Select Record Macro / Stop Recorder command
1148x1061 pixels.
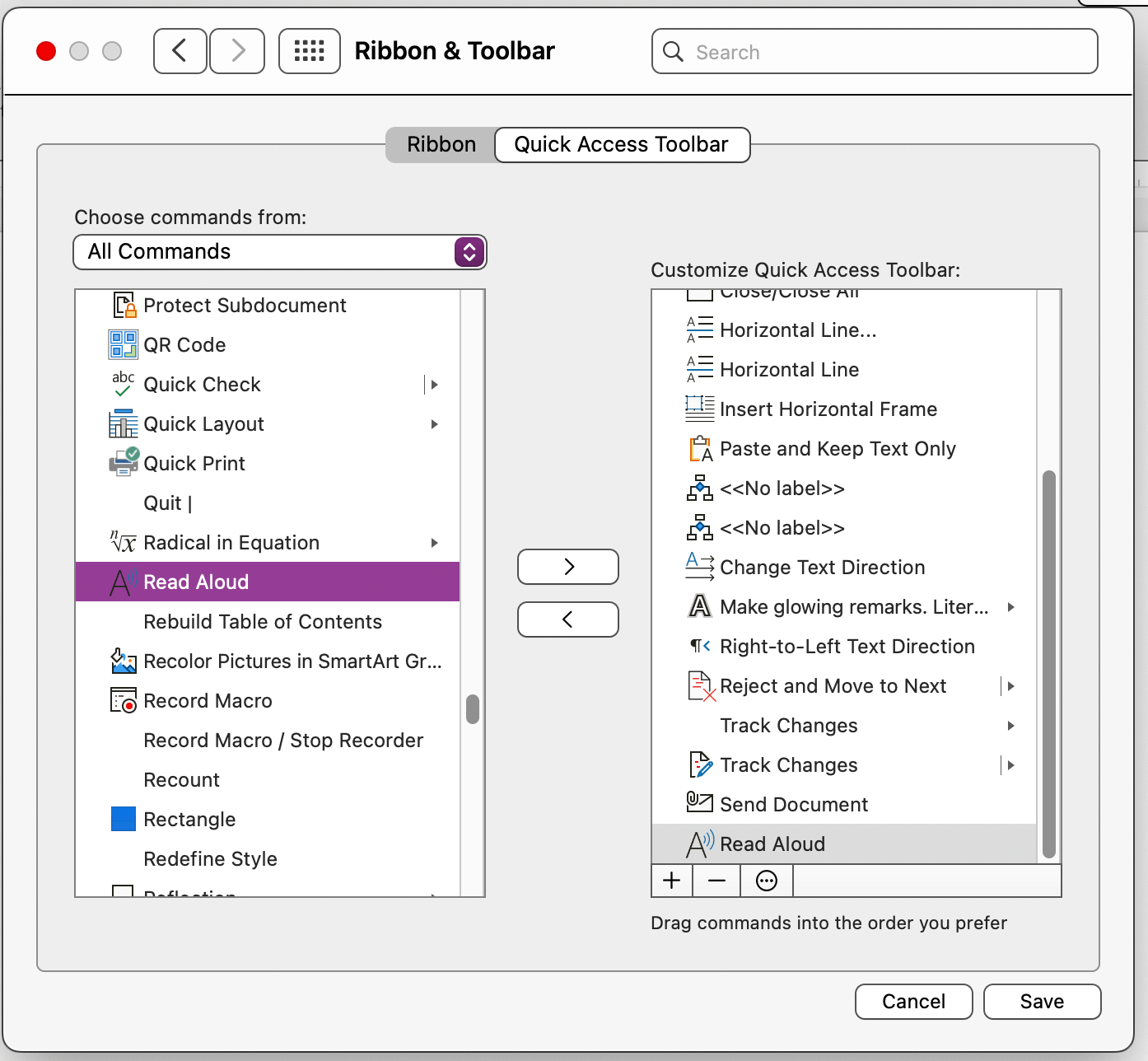click(268, 740)
